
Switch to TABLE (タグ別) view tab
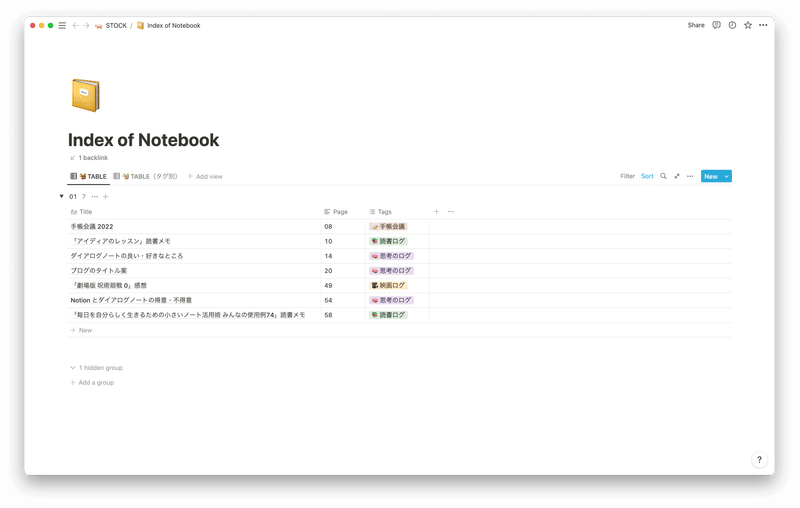pyautogui.click(x=145, y=176)
